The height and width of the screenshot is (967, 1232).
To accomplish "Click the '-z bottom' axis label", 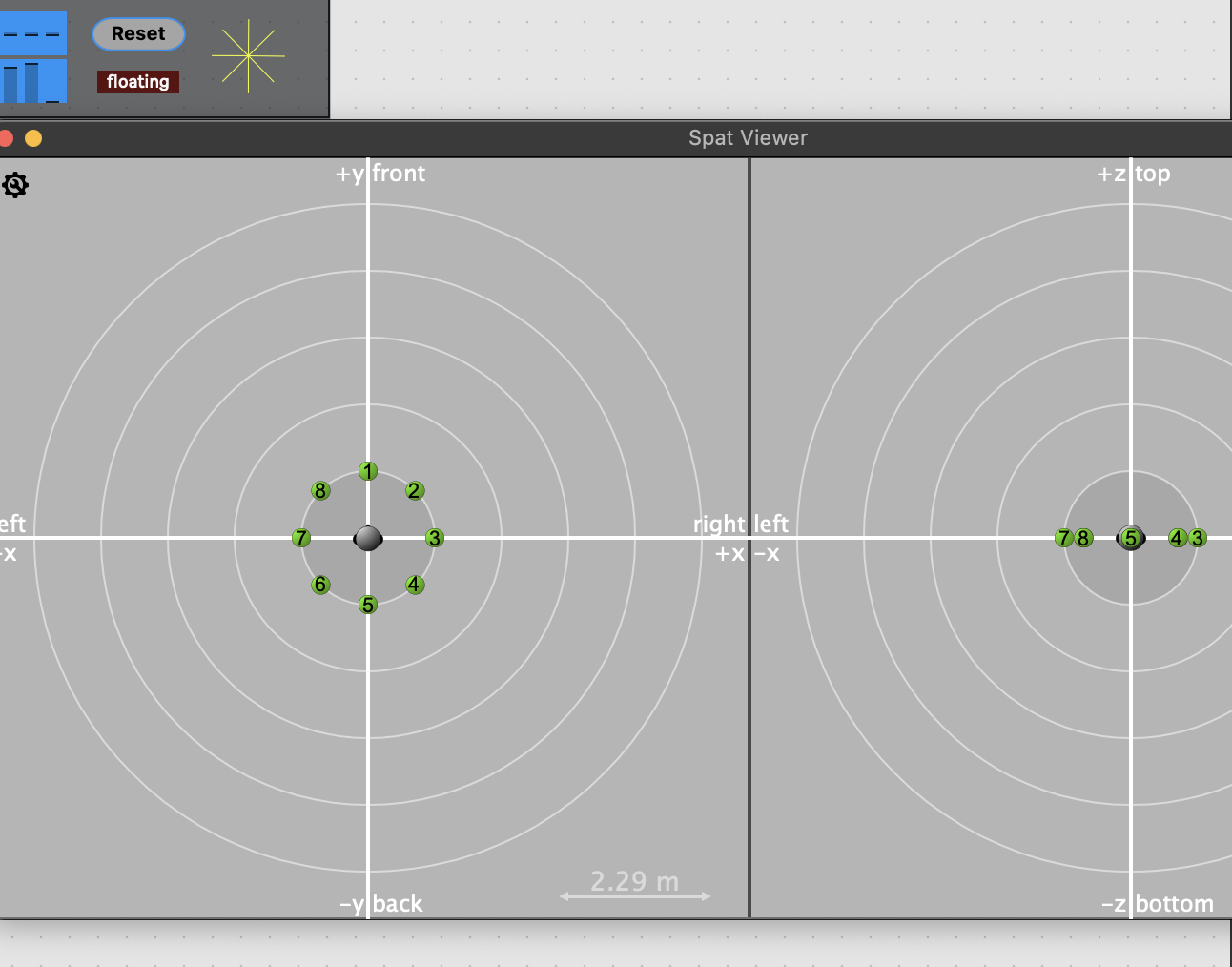I will [1158, 904].
